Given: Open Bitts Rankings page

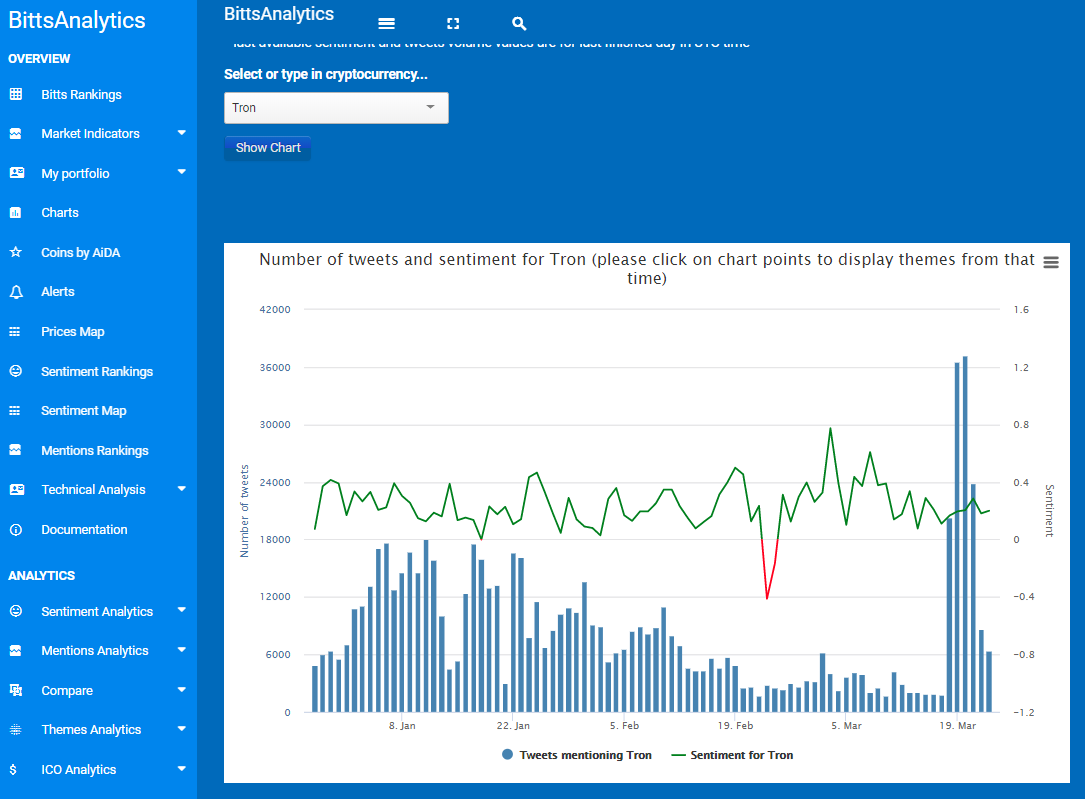Looking at the screenshot, I should tap(81, 95).
